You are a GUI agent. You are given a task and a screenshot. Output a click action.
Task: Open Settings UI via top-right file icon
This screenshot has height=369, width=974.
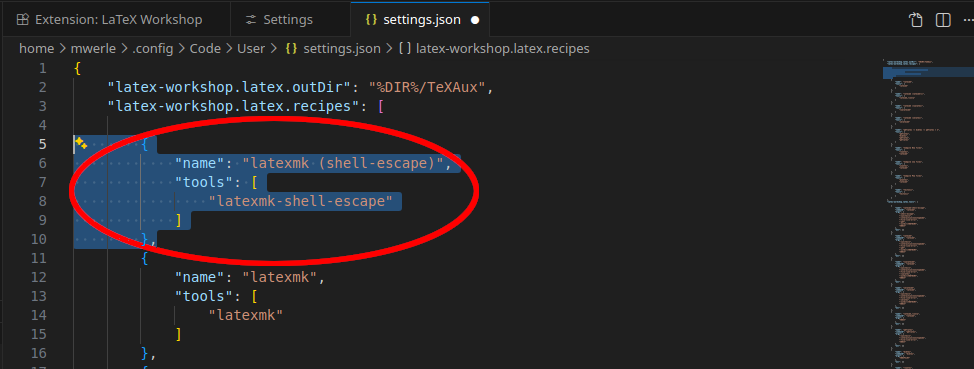915,20
